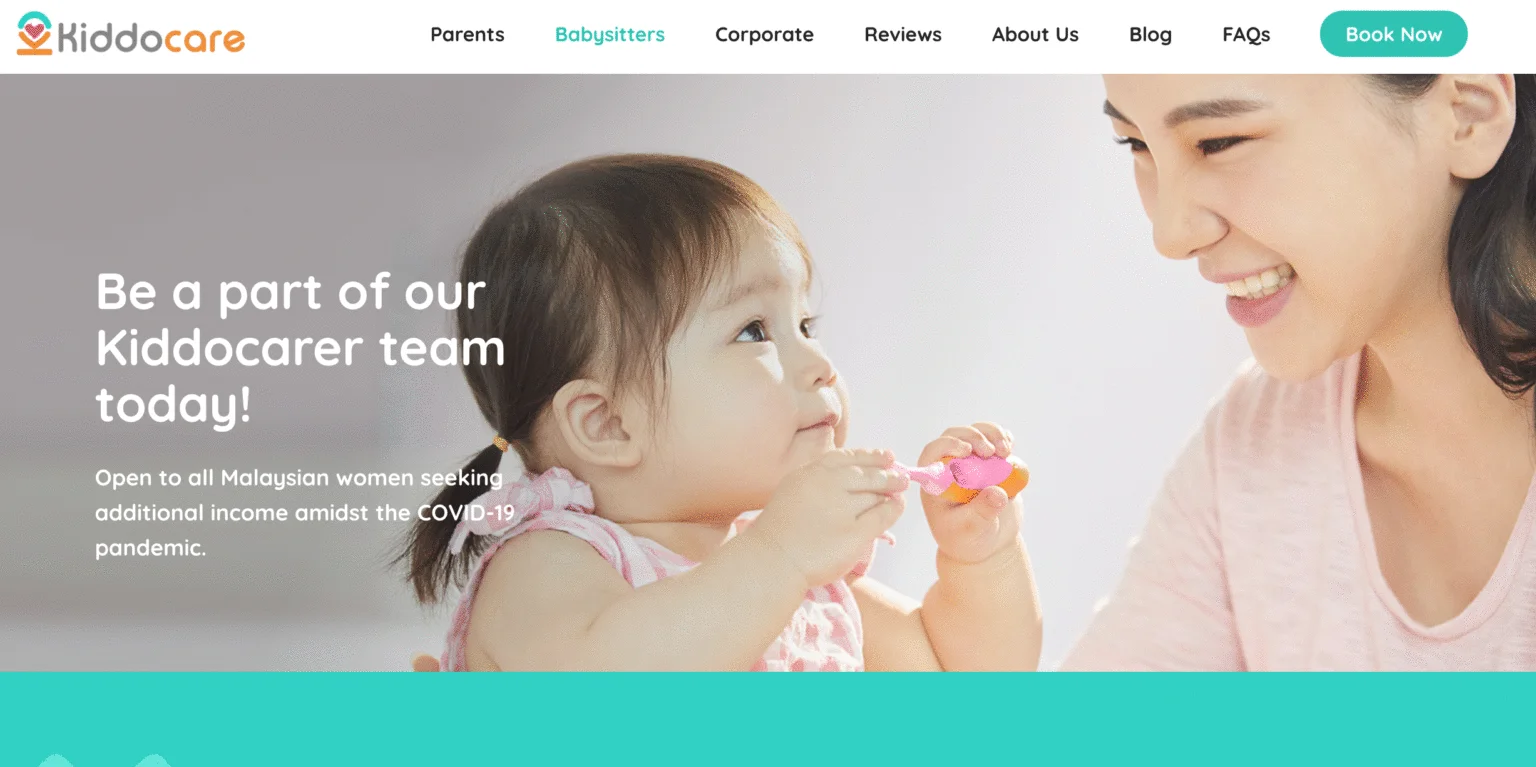This screenshot has height=767, width=1536.
Task: Go to the Corporate page
Action: 764,34
